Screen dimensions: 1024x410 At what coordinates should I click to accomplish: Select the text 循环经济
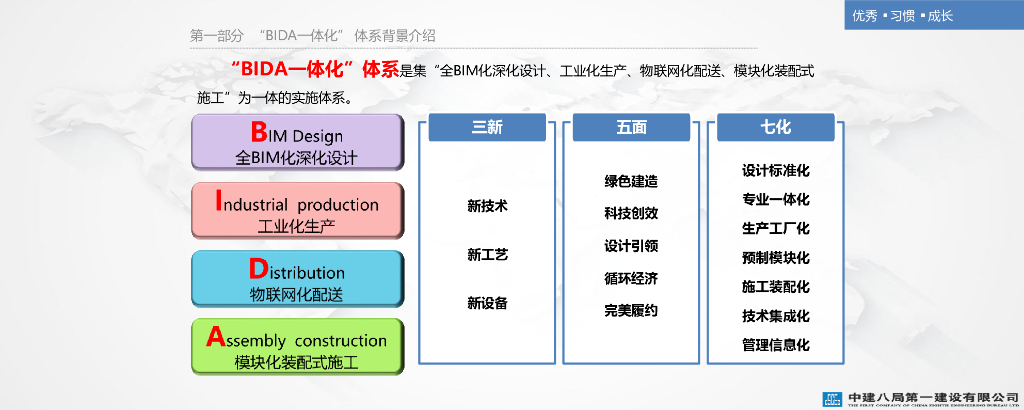click(631, 279)
